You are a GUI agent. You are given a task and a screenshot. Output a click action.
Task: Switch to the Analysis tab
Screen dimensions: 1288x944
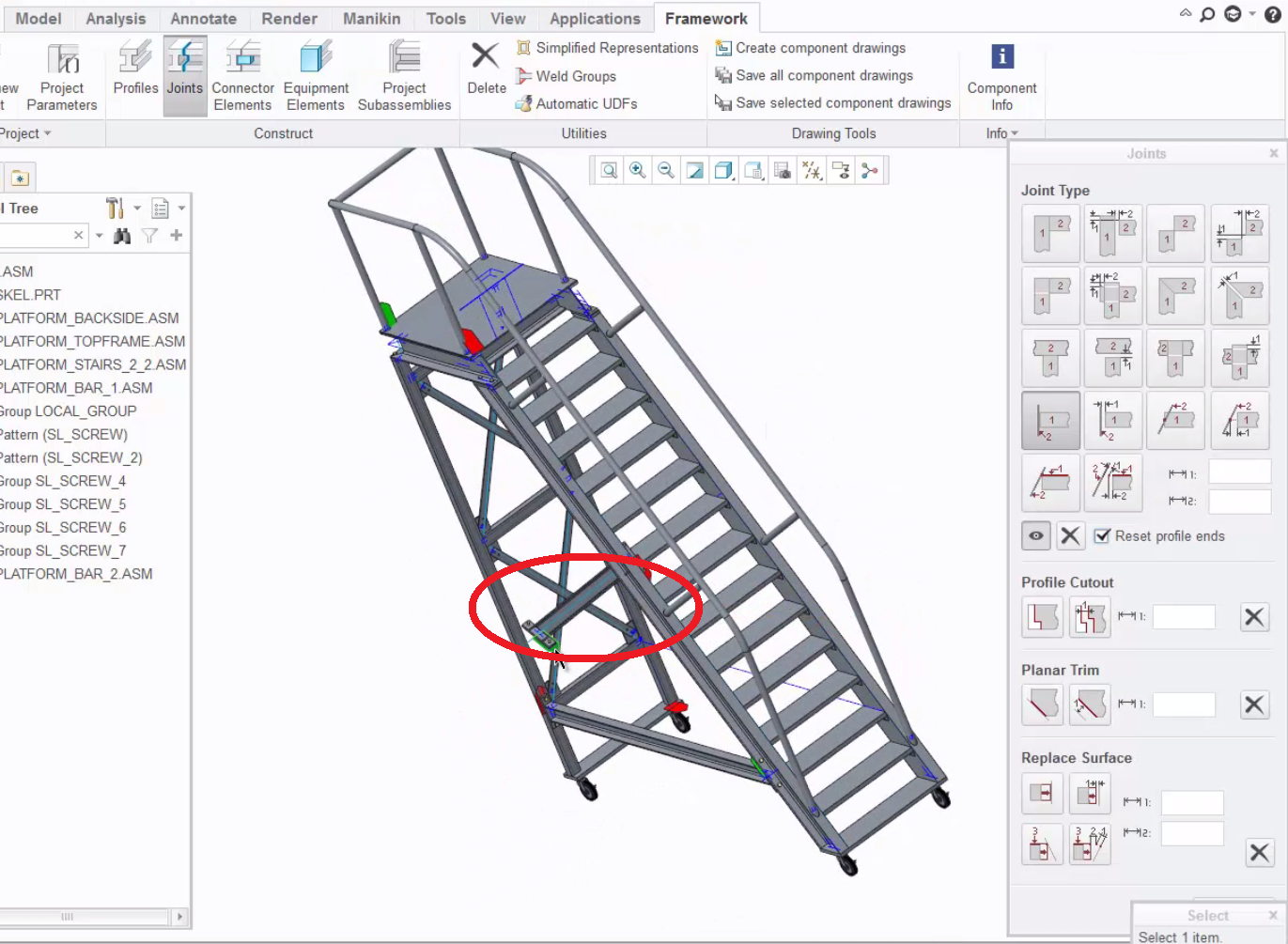116,19
